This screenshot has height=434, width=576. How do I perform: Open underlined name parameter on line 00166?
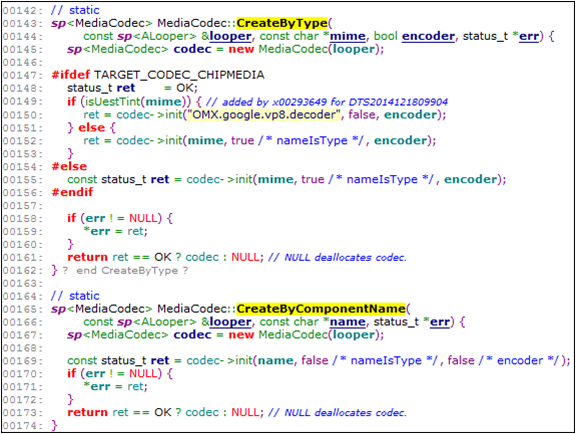pos(348,322)
